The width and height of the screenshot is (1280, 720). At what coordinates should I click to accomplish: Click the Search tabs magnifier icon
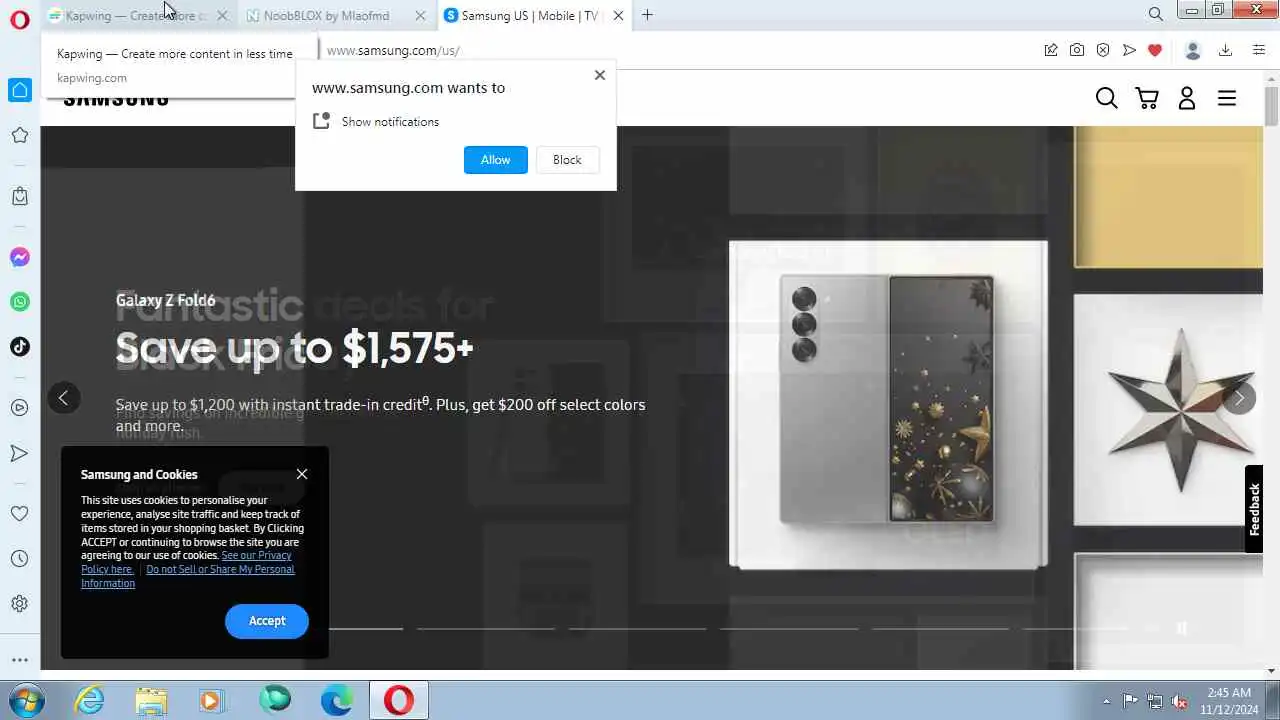pos(1155,14)
